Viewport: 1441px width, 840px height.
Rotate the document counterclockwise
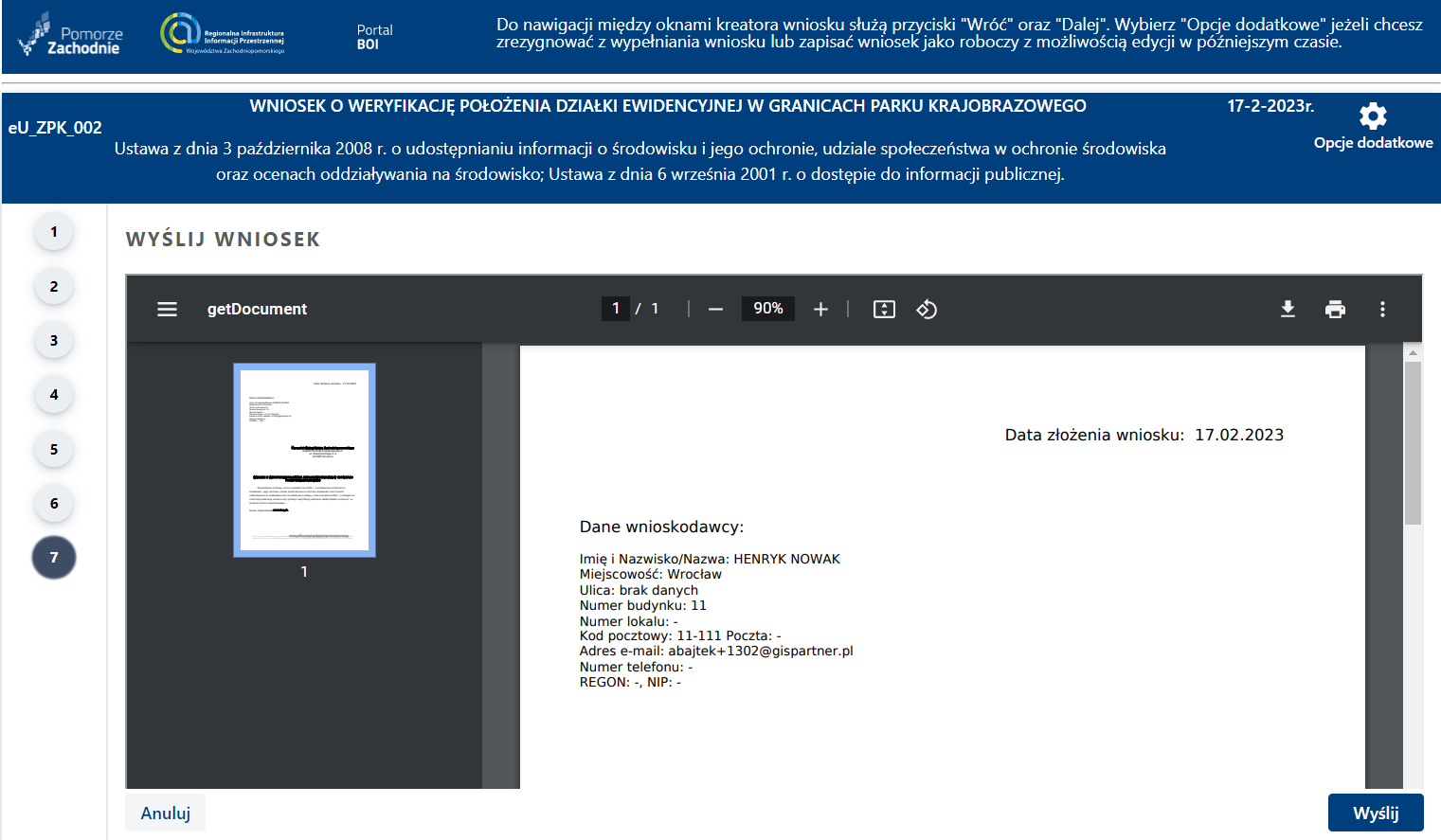coord(927,310)
